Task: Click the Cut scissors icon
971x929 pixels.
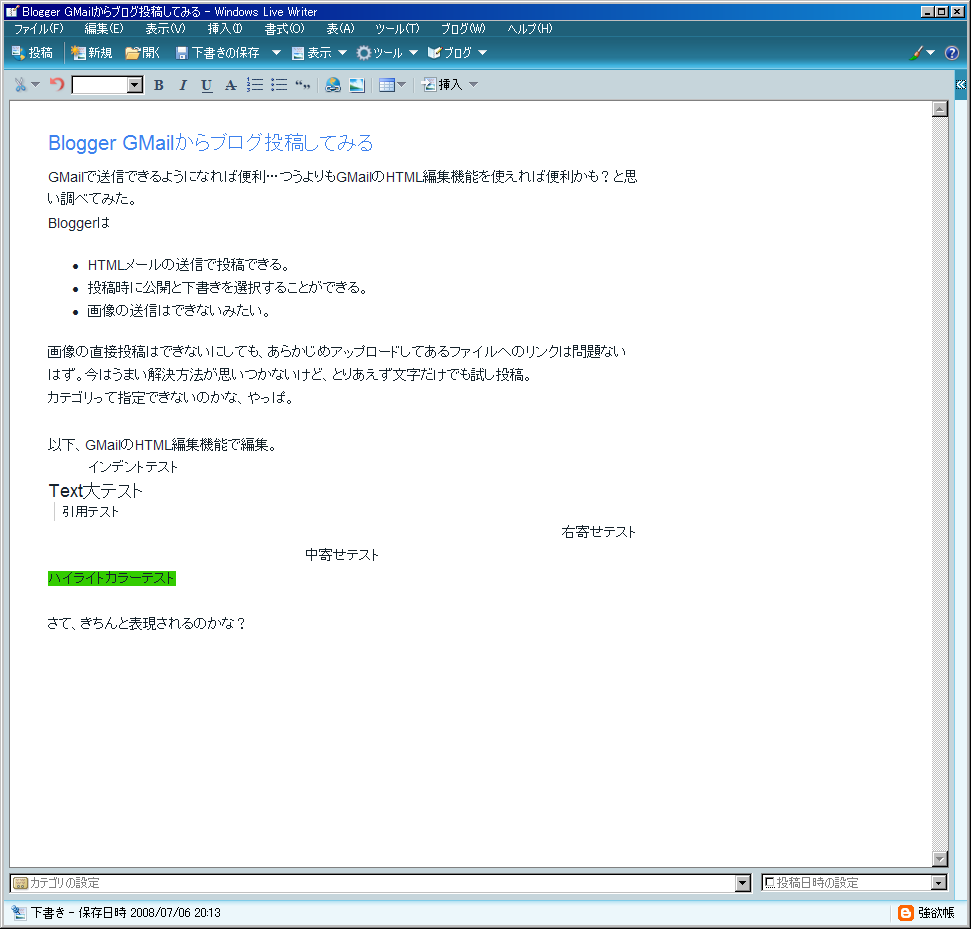Action: (x=20, y=85)
